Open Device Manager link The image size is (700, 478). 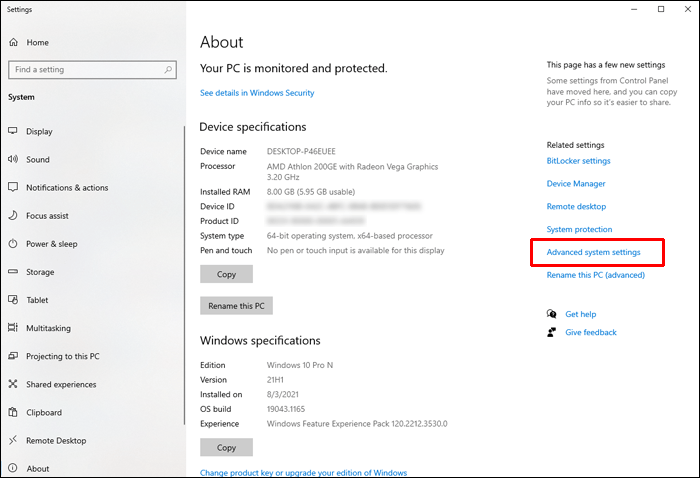(576, 184)
